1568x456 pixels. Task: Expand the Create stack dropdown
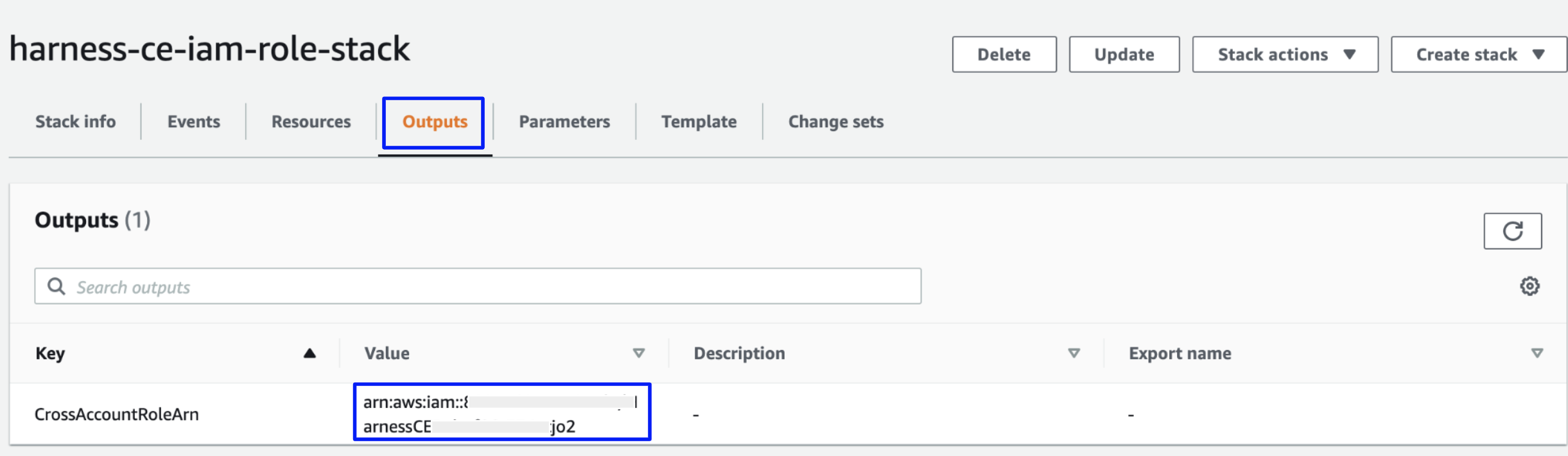click(1478, 55)
